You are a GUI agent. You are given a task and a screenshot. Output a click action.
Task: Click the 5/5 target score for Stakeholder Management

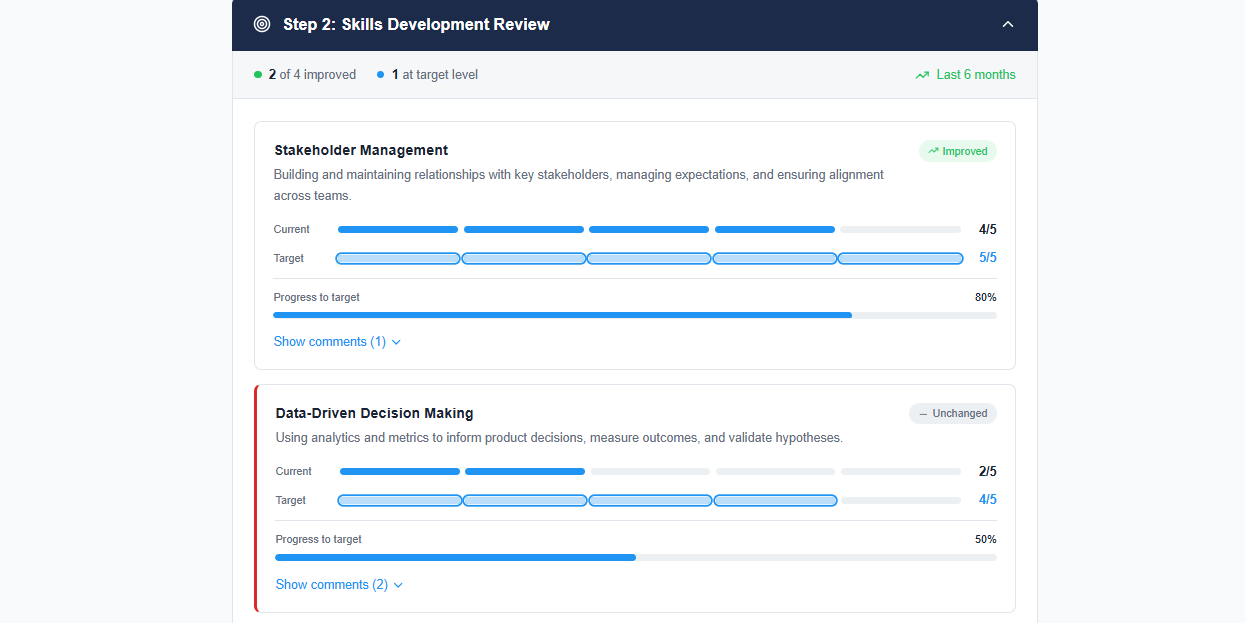point(987,258)
